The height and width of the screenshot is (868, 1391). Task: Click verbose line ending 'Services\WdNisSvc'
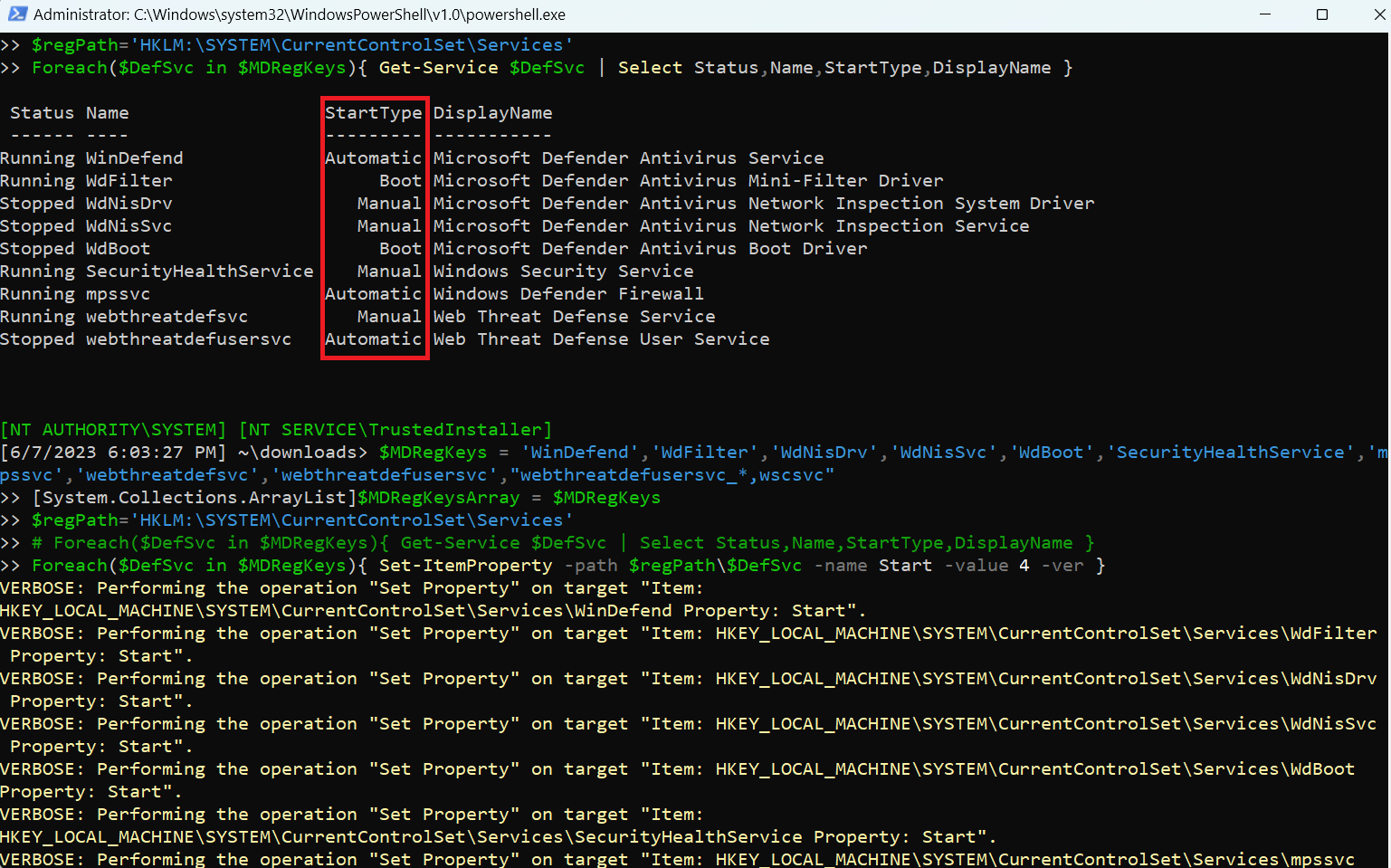689,724
